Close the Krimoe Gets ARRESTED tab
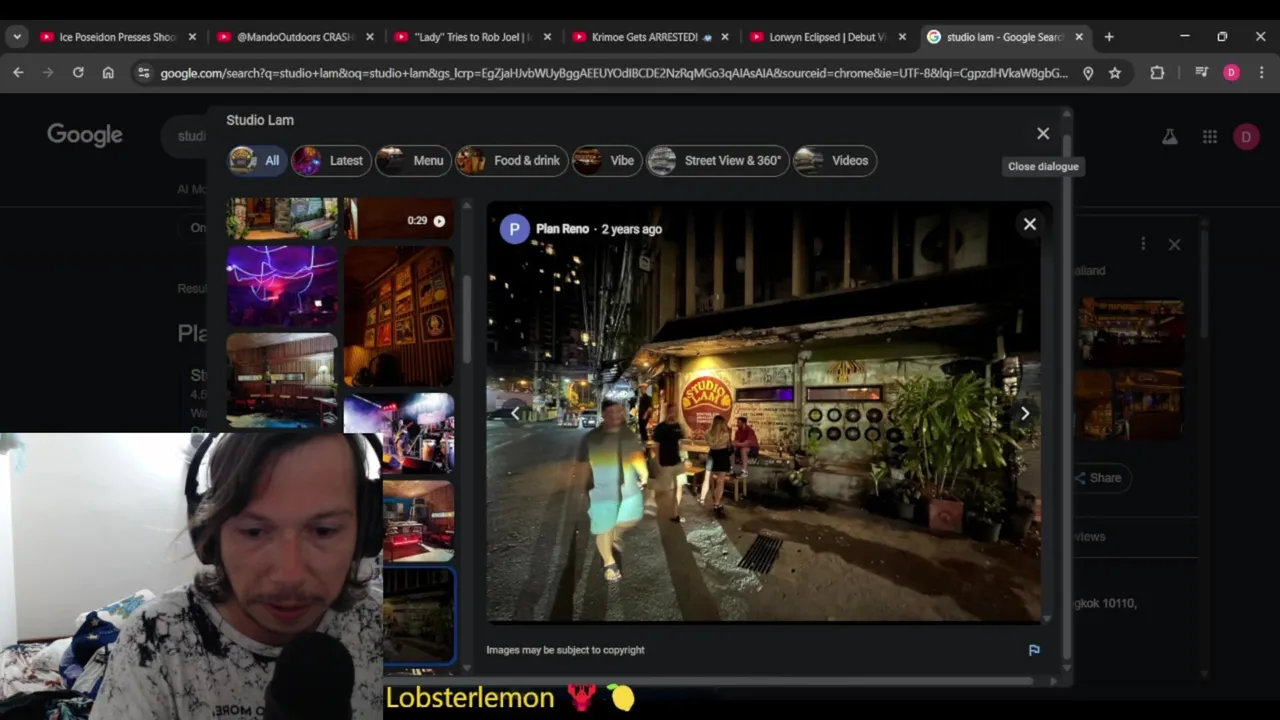 click(724, 37)
